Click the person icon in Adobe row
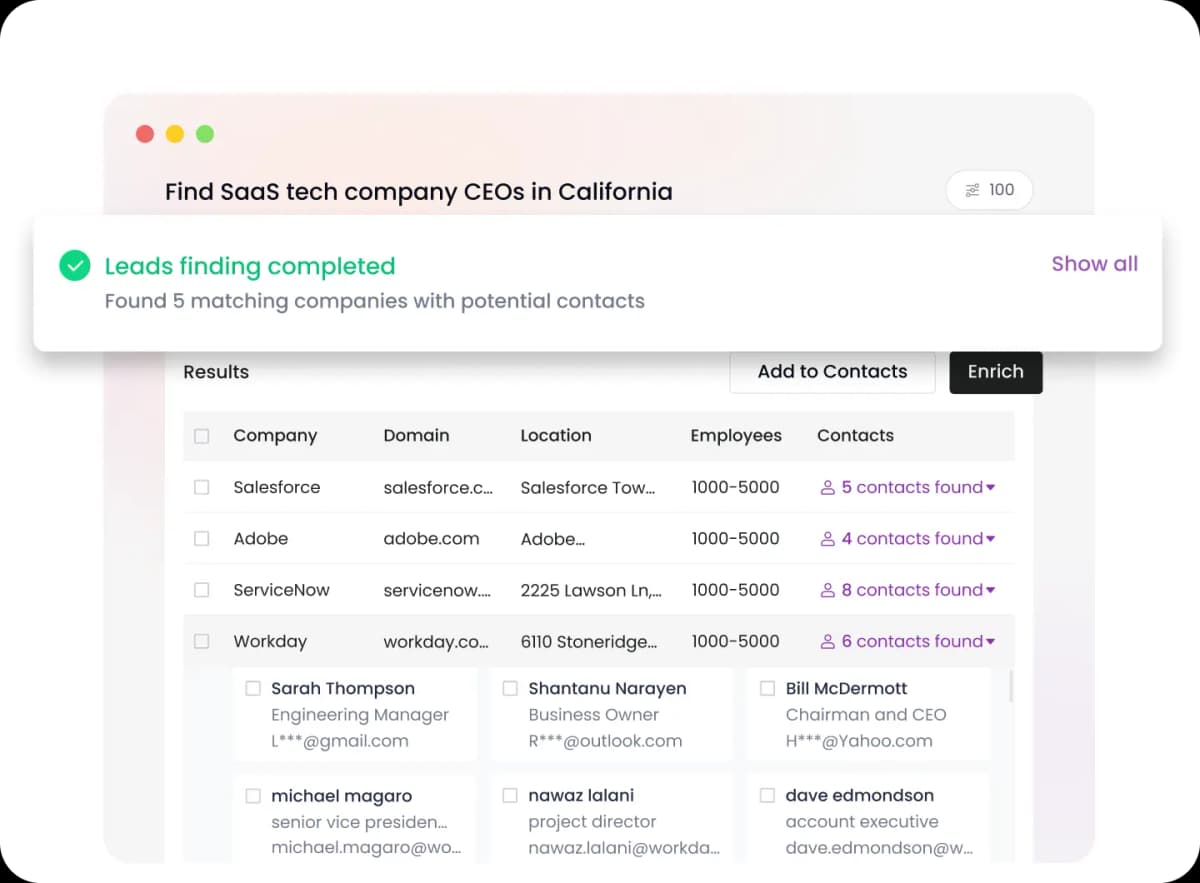1200x883 pixels. (828, 539)
